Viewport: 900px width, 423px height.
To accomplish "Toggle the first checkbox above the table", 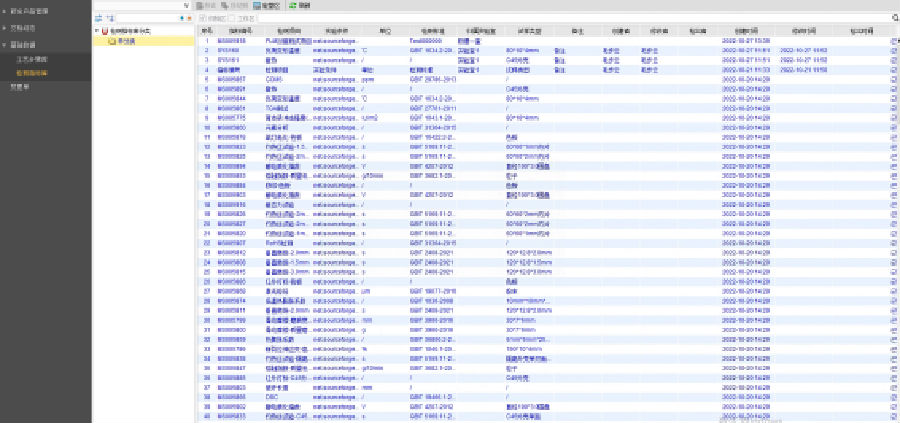I will [202, 18].
